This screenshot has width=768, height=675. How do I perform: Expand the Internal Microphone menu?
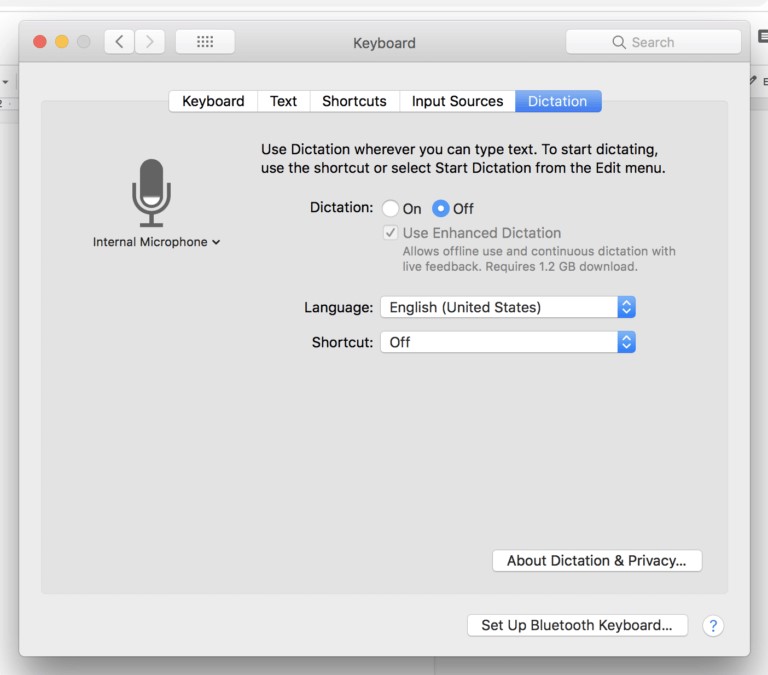click(x=156, y=242)
